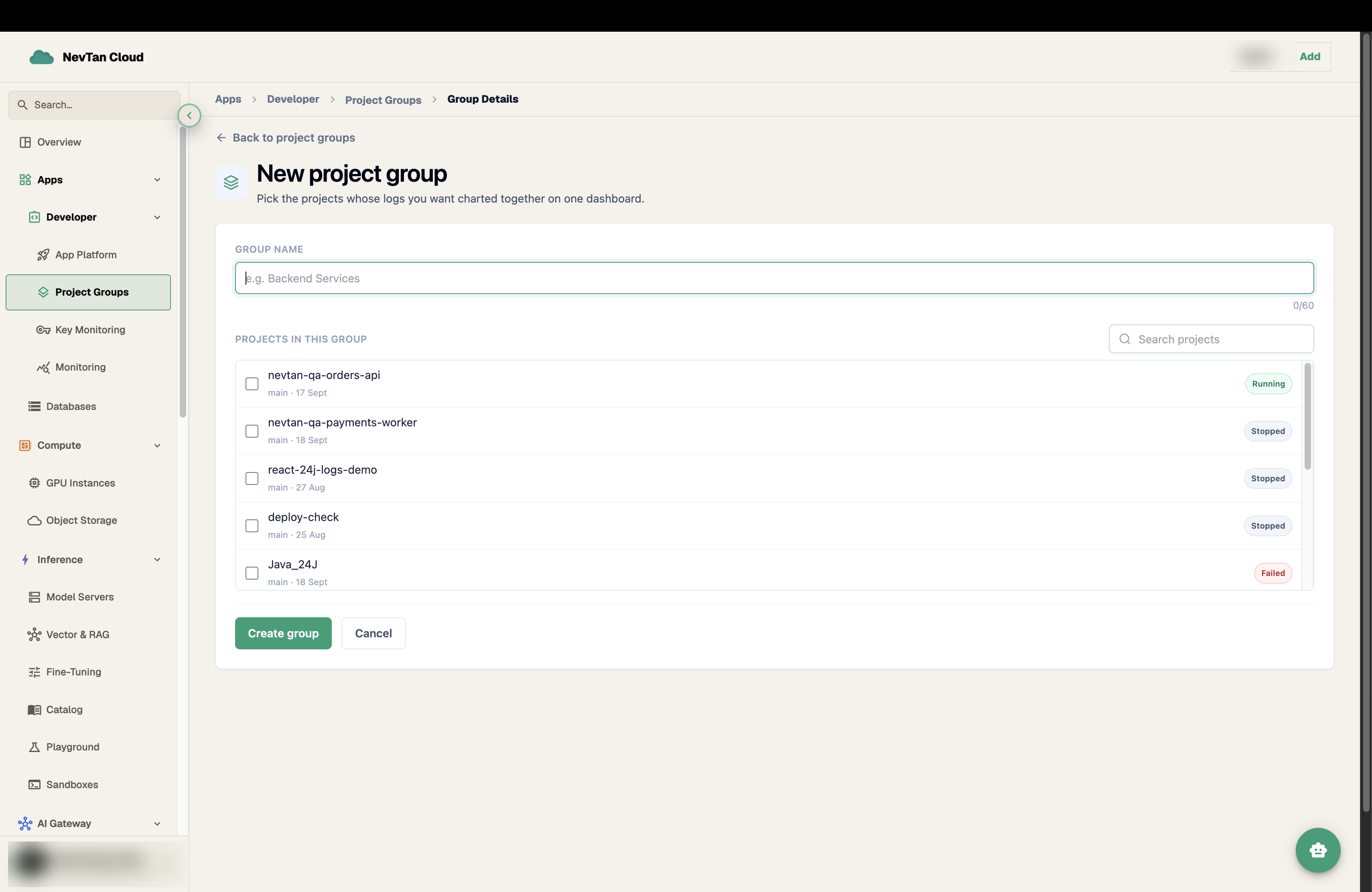Toggle the AI Gateway section chevron
Image resolution: width=1372 pixels, height=892 pixels.
pyautogui.click(x=157, y=823)
